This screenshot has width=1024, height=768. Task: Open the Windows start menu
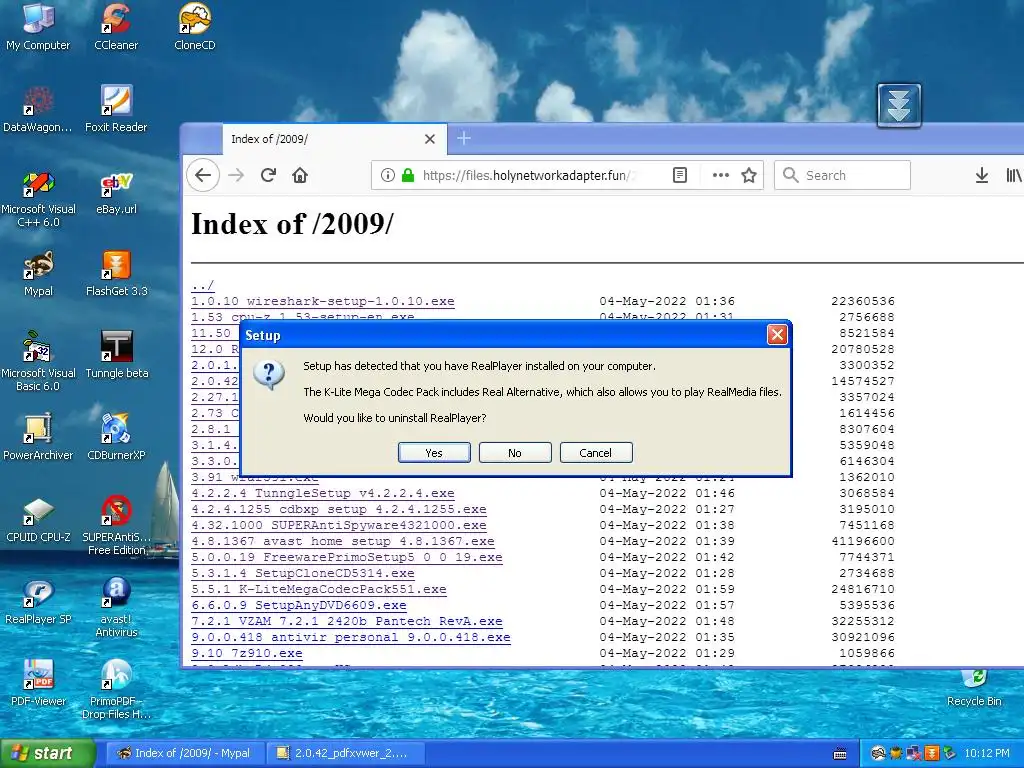[x=47, y=753]
